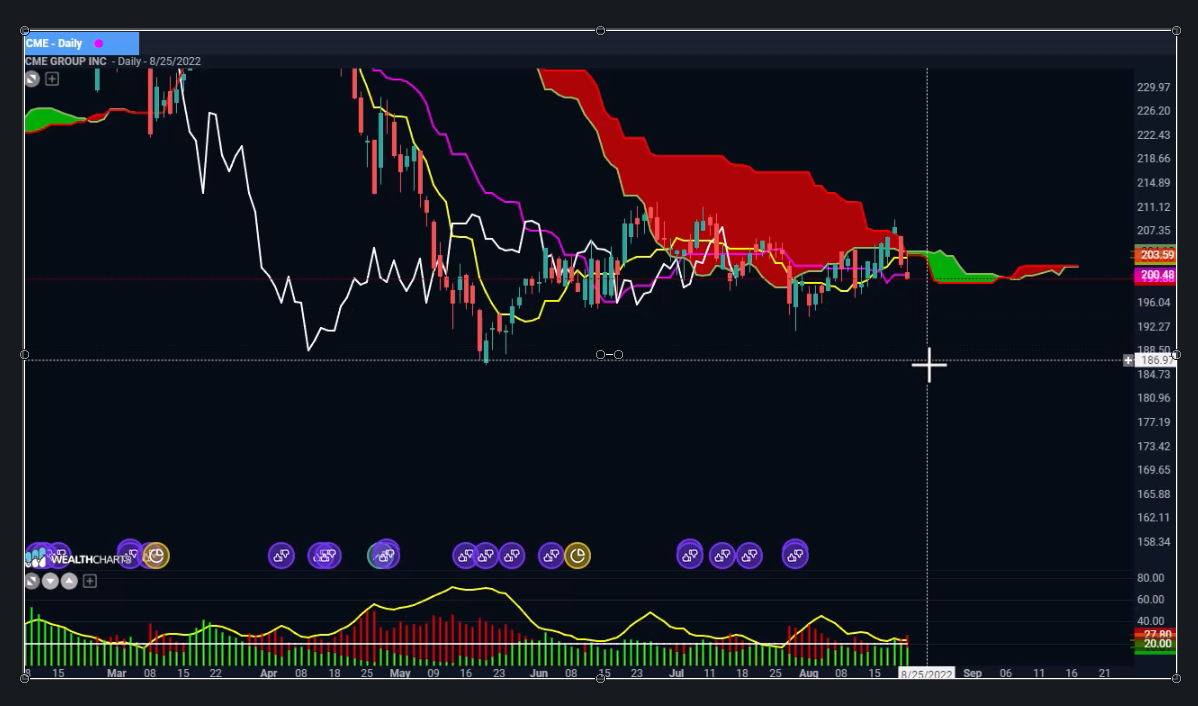Open the thumbs rating icon in late July
1198x706 pixels.
point(795,555)
